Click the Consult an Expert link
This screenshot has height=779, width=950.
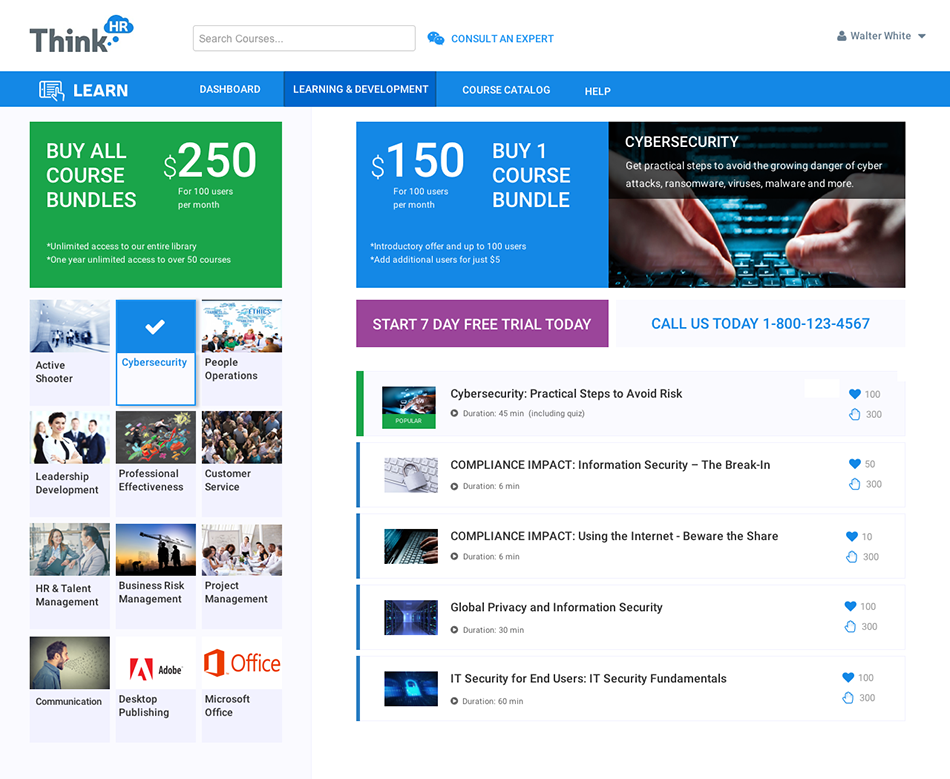[502, 39]
